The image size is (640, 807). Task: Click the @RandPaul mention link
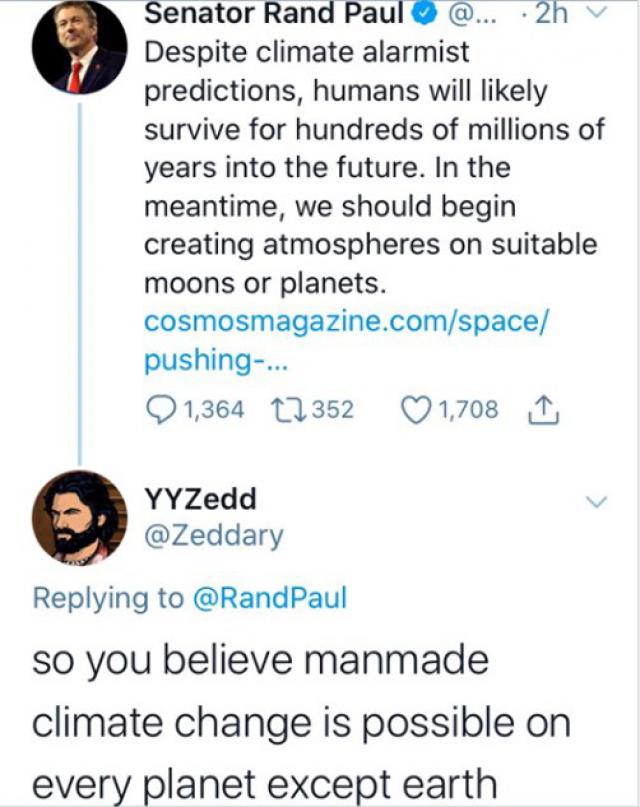pos(269,598)
